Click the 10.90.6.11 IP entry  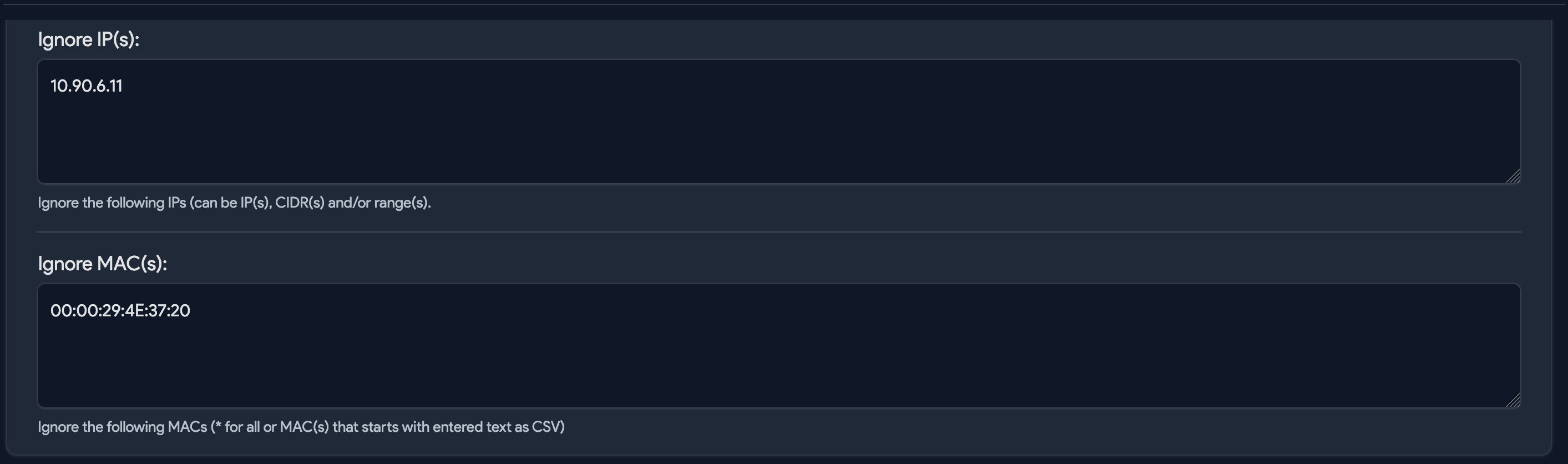click(87, 86)
